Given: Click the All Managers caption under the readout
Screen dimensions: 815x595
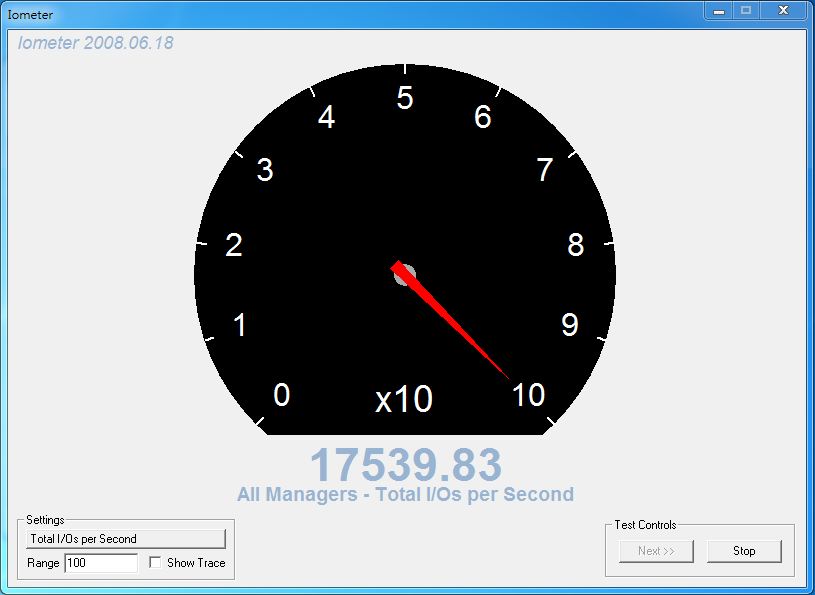Looking at the screenshot, I should 405,494.
